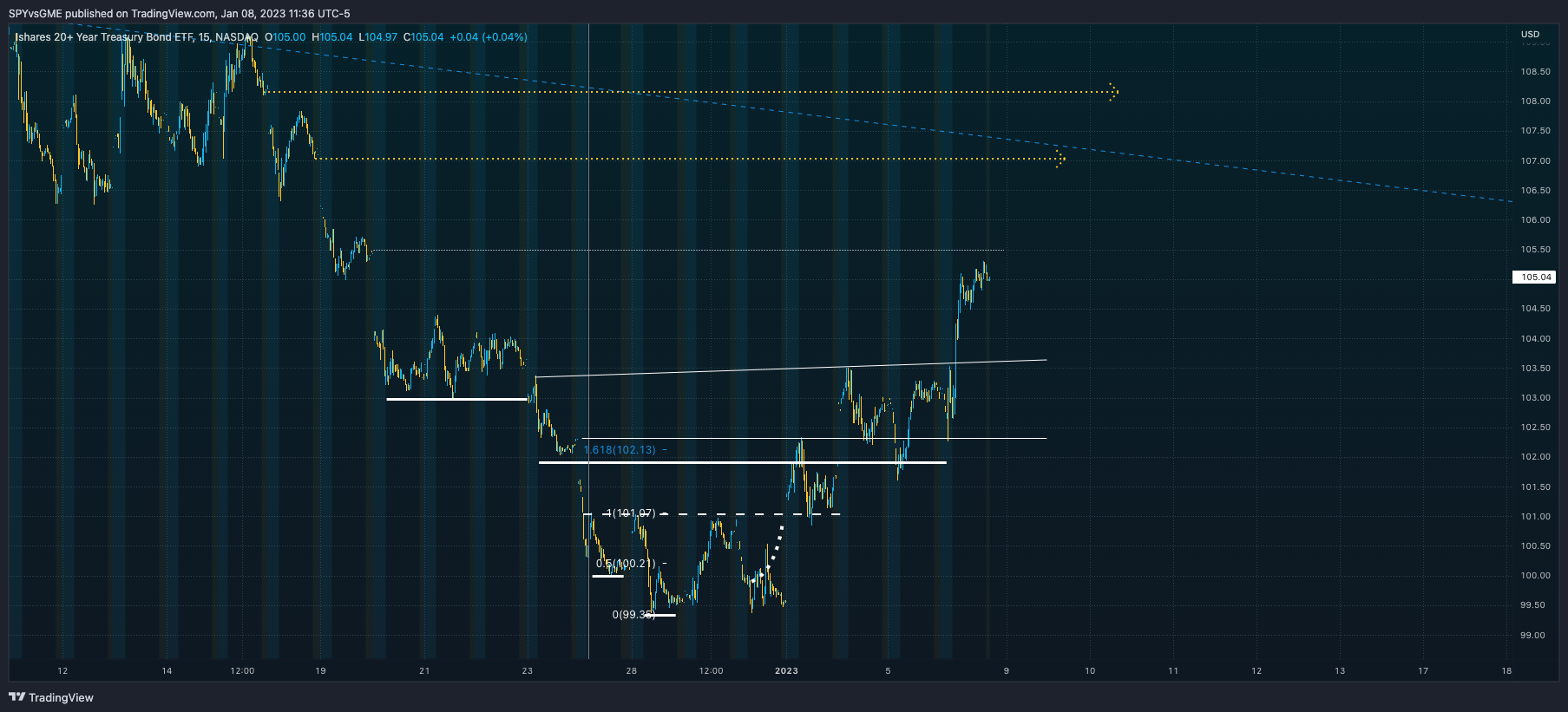Click the high value H105.04

331,37
